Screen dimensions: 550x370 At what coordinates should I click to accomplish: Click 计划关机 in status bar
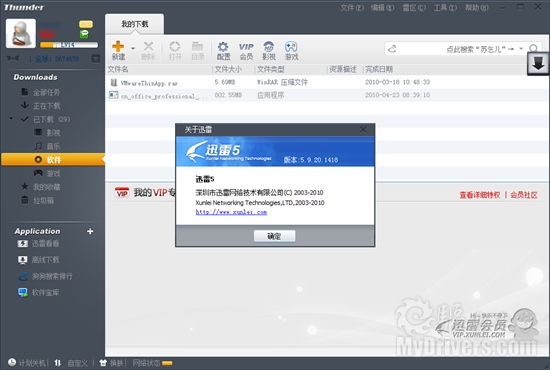(x=27, y=363)
